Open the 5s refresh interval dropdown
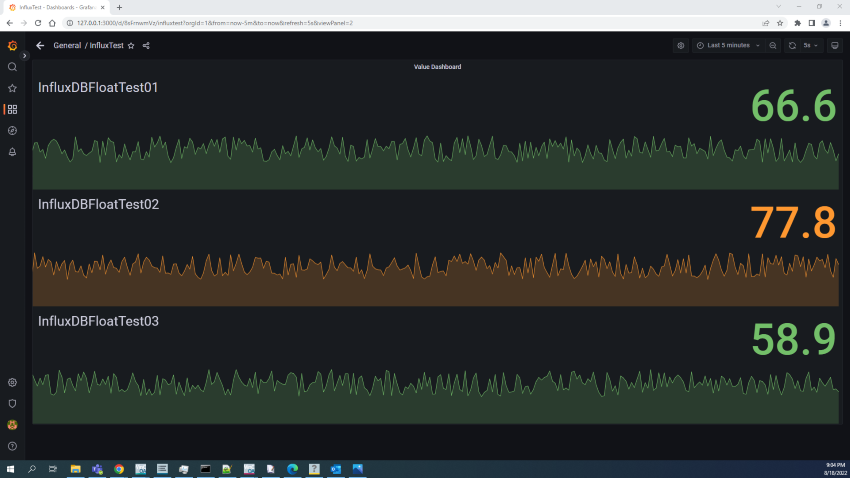 pos(811,46)
